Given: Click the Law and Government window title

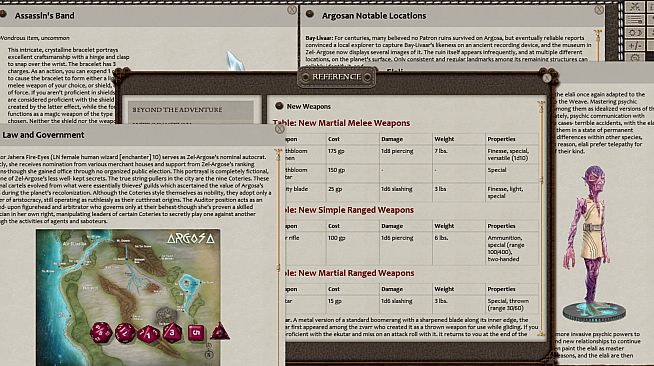Looking at the screenshot, I should (43, 135).
